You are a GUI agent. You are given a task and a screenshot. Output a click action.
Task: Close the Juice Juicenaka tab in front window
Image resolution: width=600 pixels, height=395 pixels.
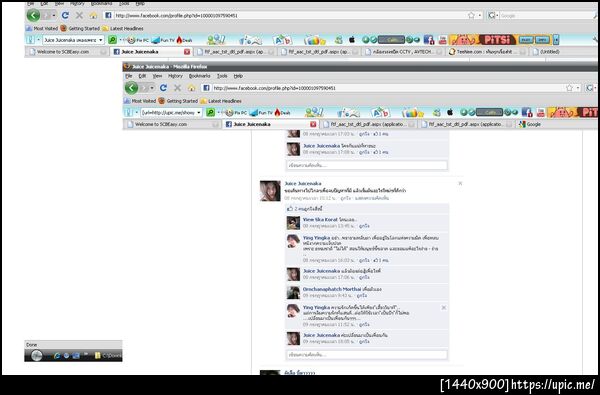(313, 124)
